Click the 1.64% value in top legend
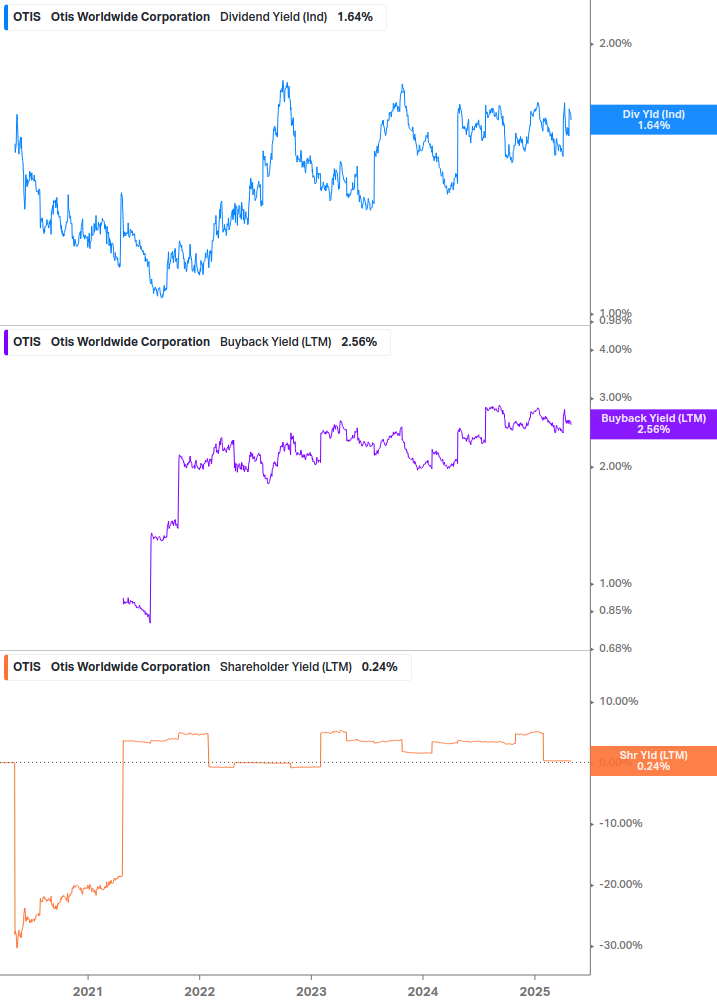 355,17
